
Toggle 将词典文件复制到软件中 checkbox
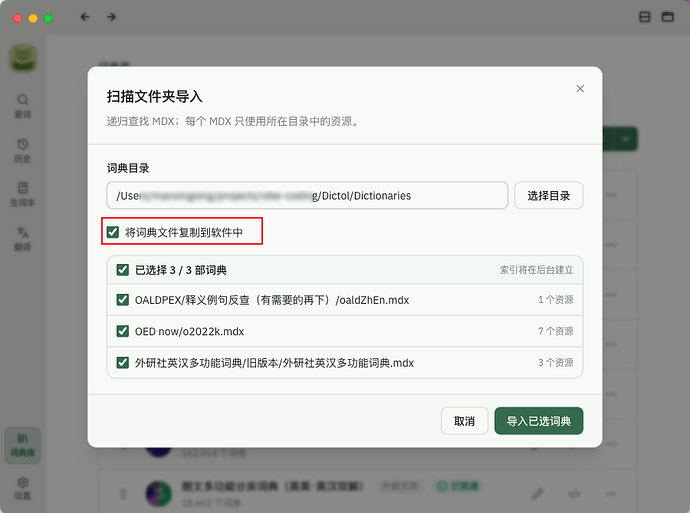coord(113,232)
